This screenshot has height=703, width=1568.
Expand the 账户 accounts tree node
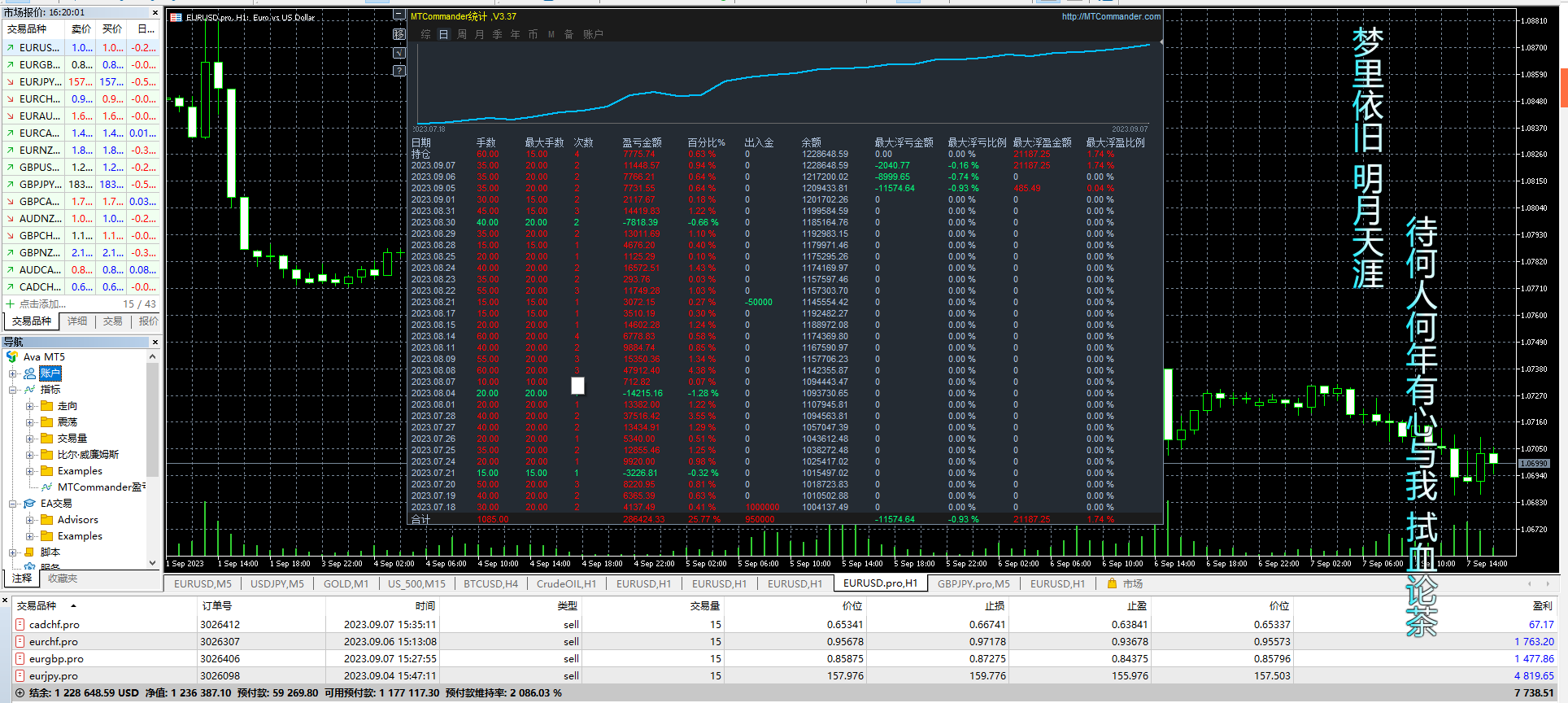(x=13, y=374)
